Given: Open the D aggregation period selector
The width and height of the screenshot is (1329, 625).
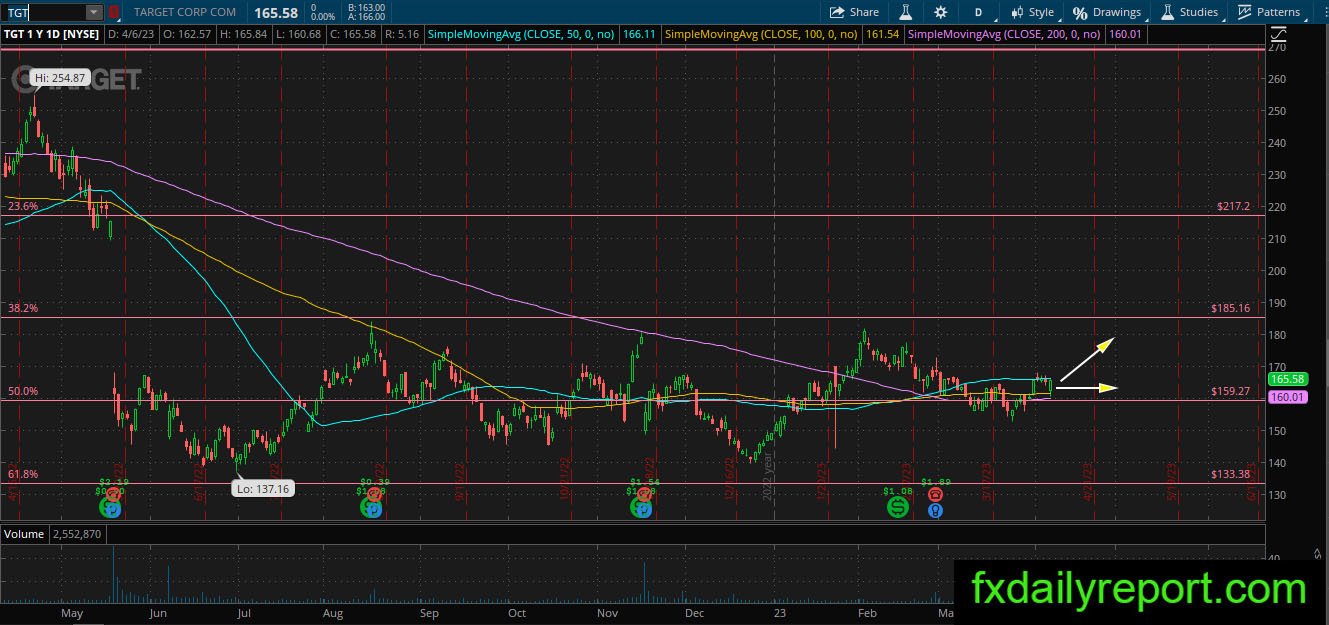Looking at the screenshot, I should click(x=979, y=12).
